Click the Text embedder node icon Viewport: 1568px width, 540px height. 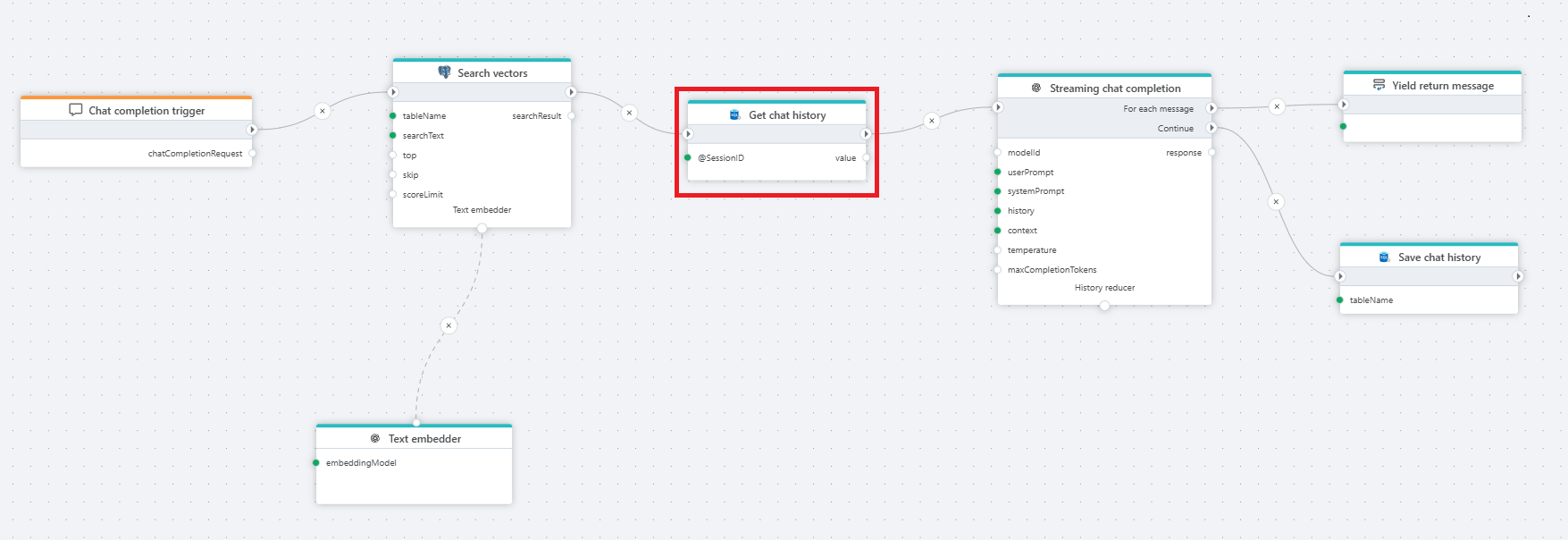click(375, 438)
